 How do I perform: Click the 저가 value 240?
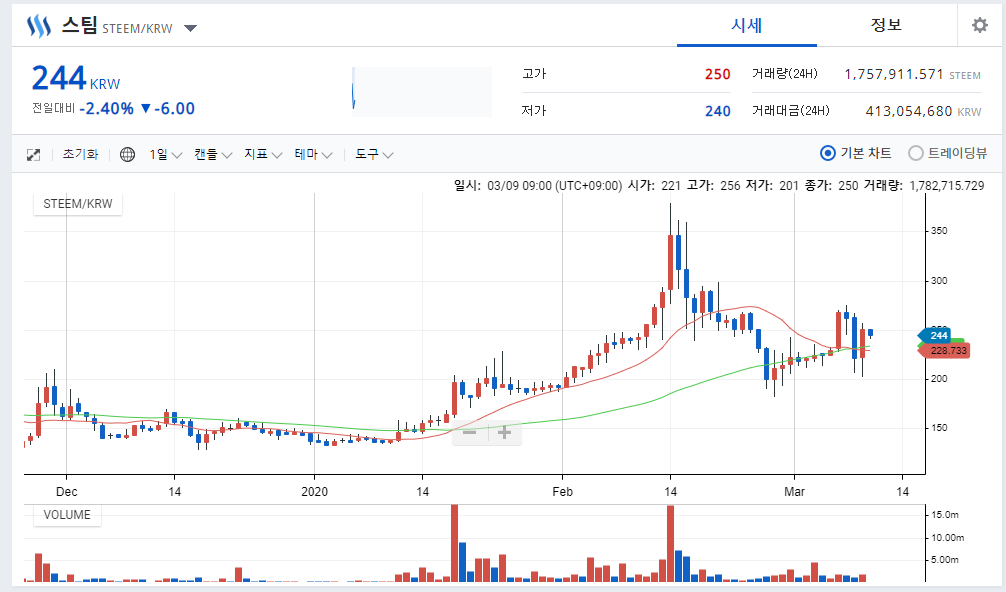tap(717, 112)
